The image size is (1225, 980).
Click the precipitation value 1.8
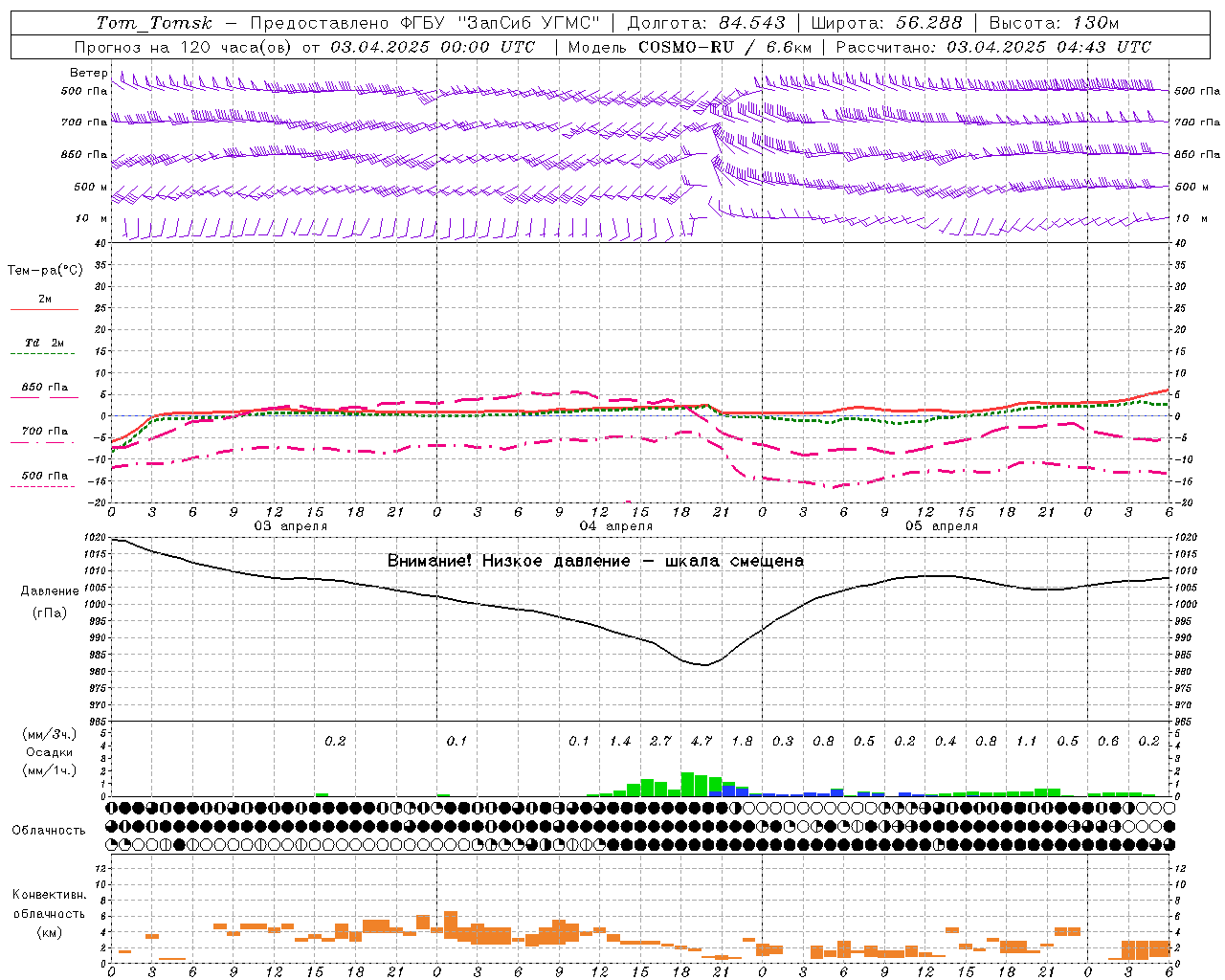(742, 741)
